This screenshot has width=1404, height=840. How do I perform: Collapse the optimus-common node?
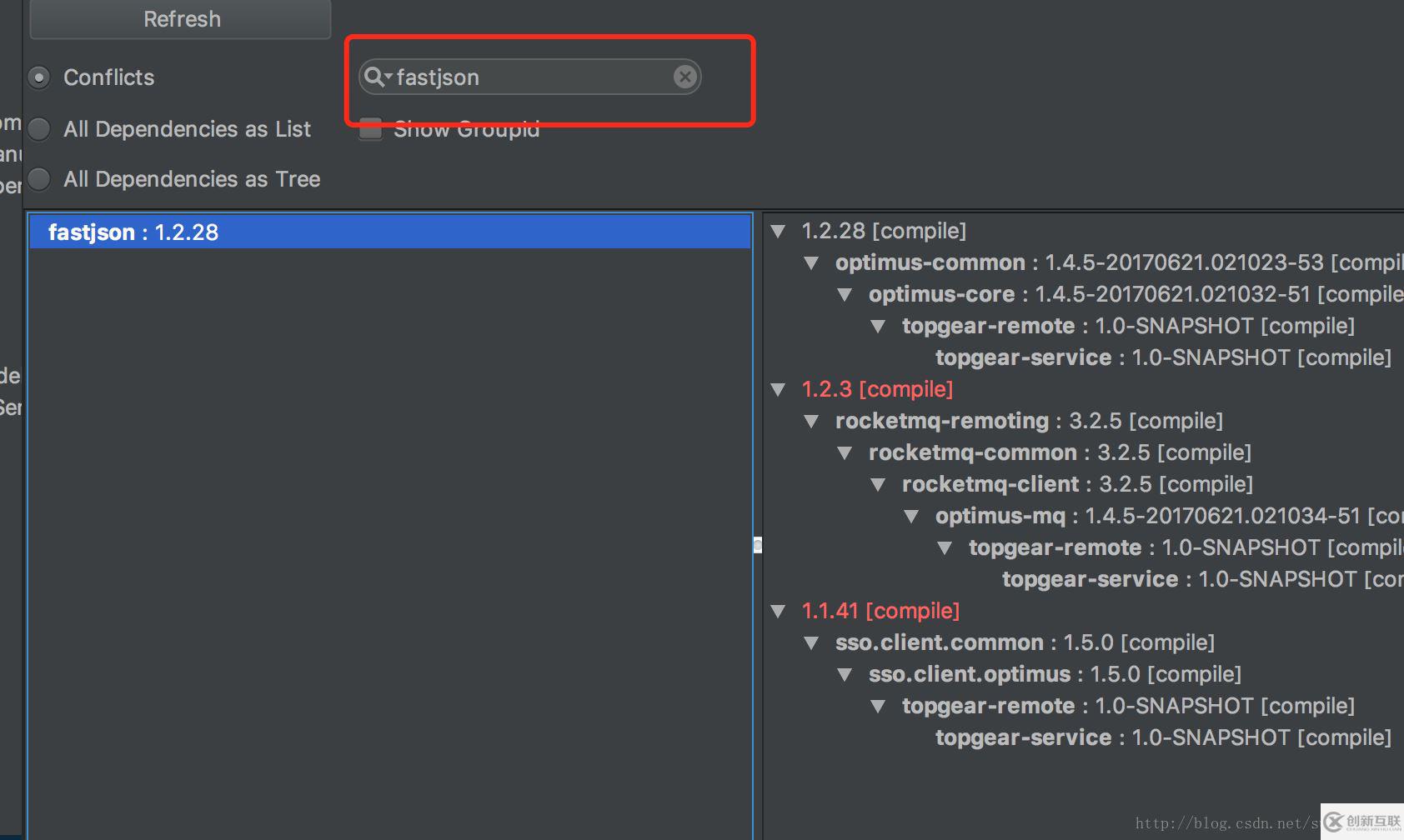pyautogui.click(x=812, y=263)
